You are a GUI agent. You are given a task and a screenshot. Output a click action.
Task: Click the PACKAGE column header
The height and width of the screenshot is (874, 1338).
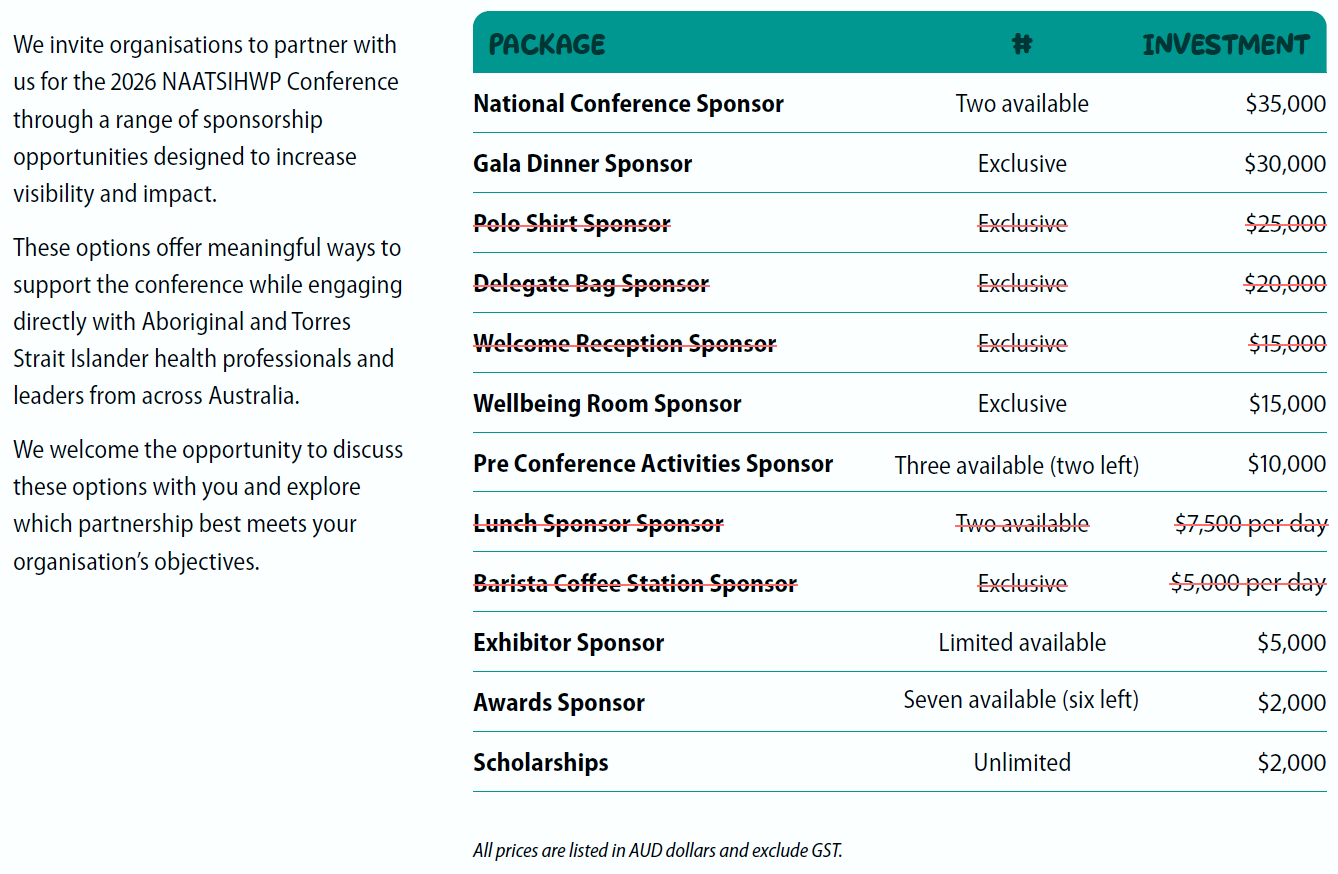pos(546,45)
